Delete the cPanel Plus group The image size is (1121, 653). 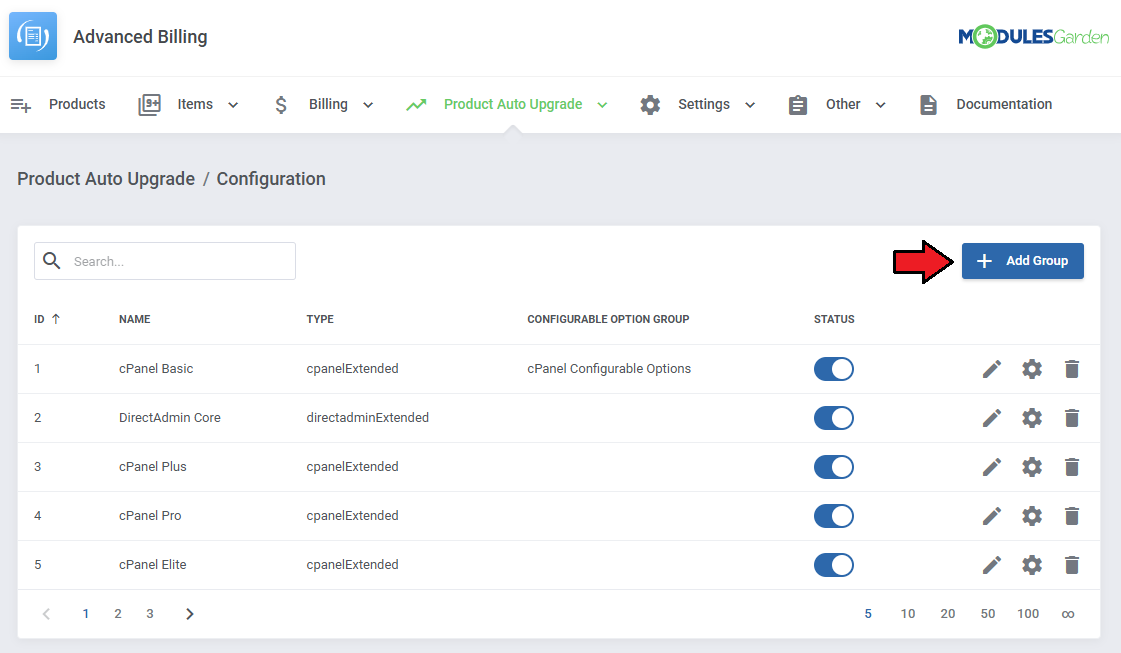(x=1072, y=467)
